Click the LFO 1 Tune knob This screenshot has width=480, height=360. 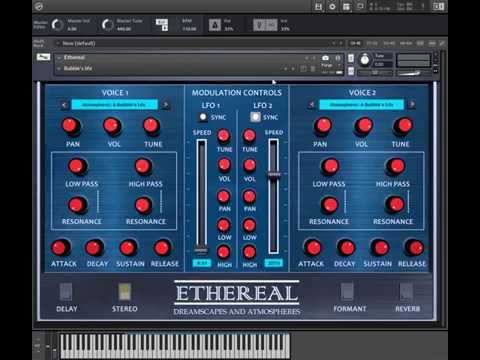[x=224, y=136]
